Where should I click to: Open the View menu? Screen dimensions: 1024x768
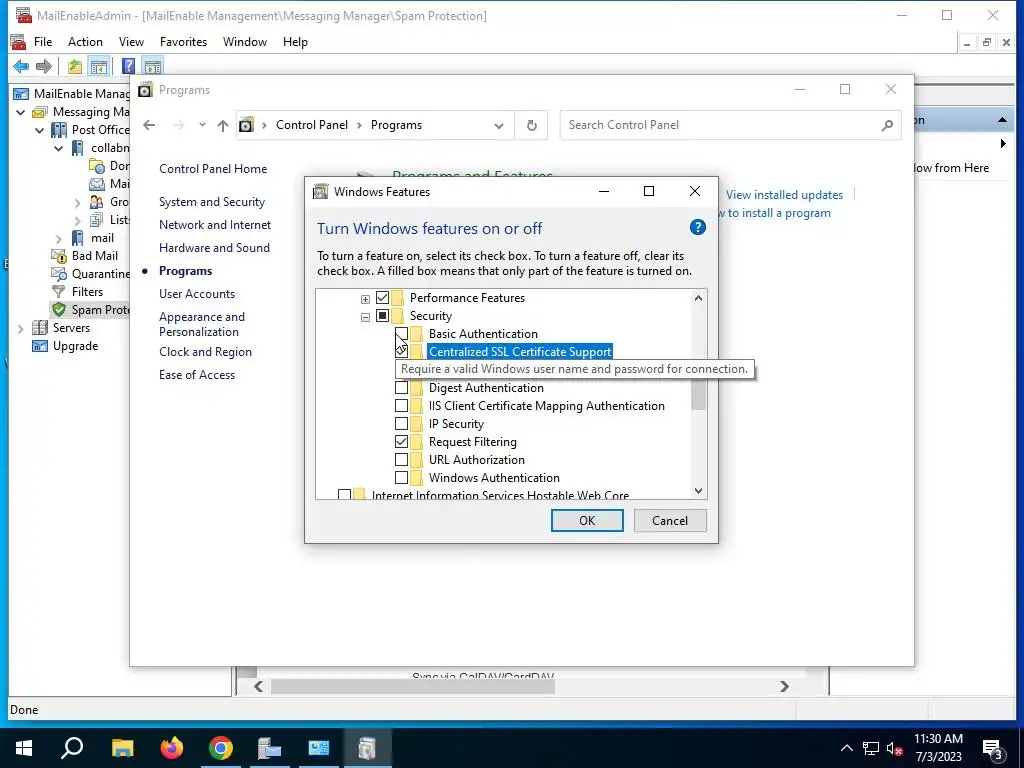[131, 42]
